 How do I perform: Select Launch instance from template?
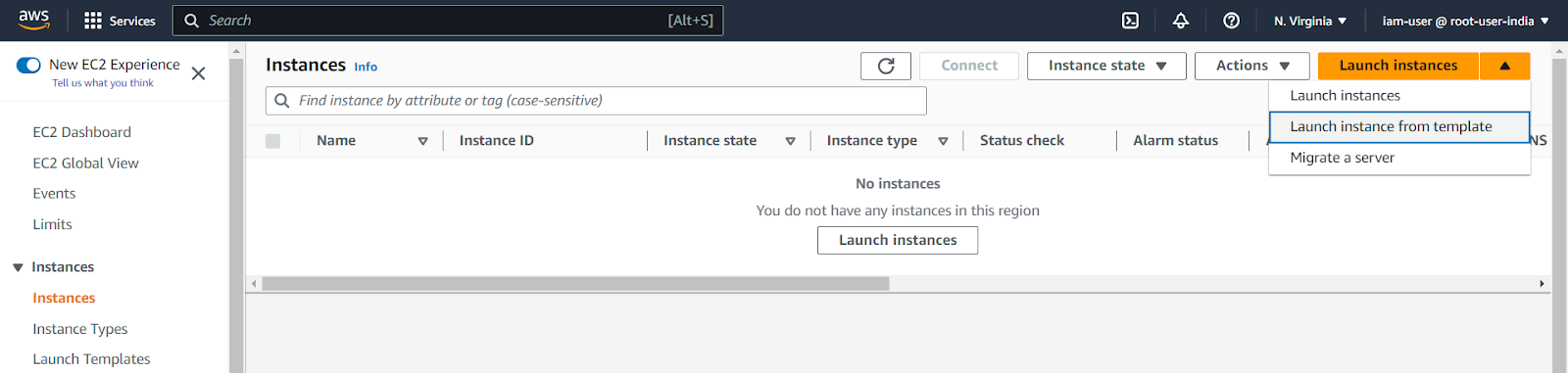pyautogui.click(x=1399, y=126)
